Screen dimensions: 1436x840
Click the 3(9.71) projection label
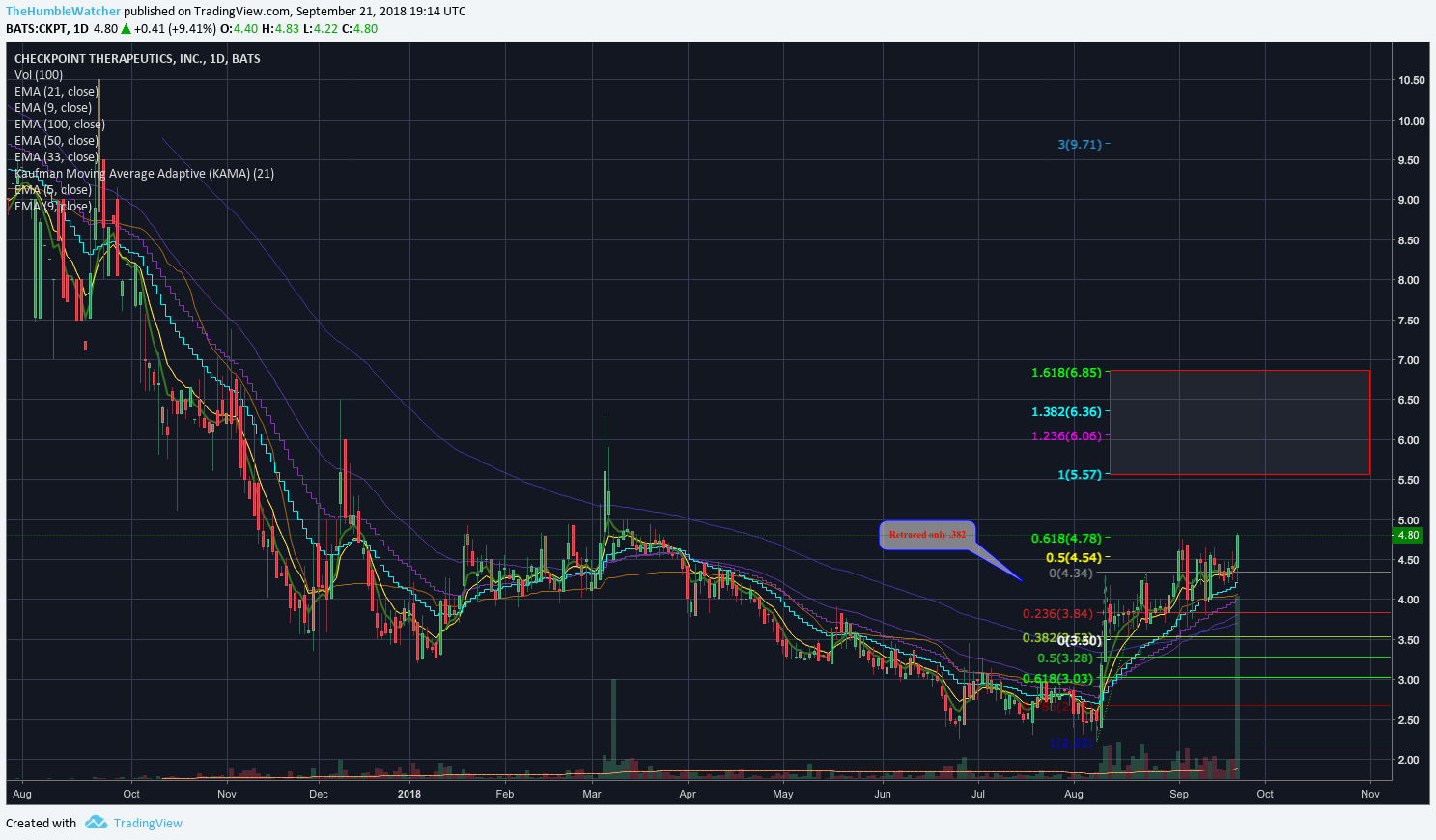pyautogui.click(x=1080, y=145)
